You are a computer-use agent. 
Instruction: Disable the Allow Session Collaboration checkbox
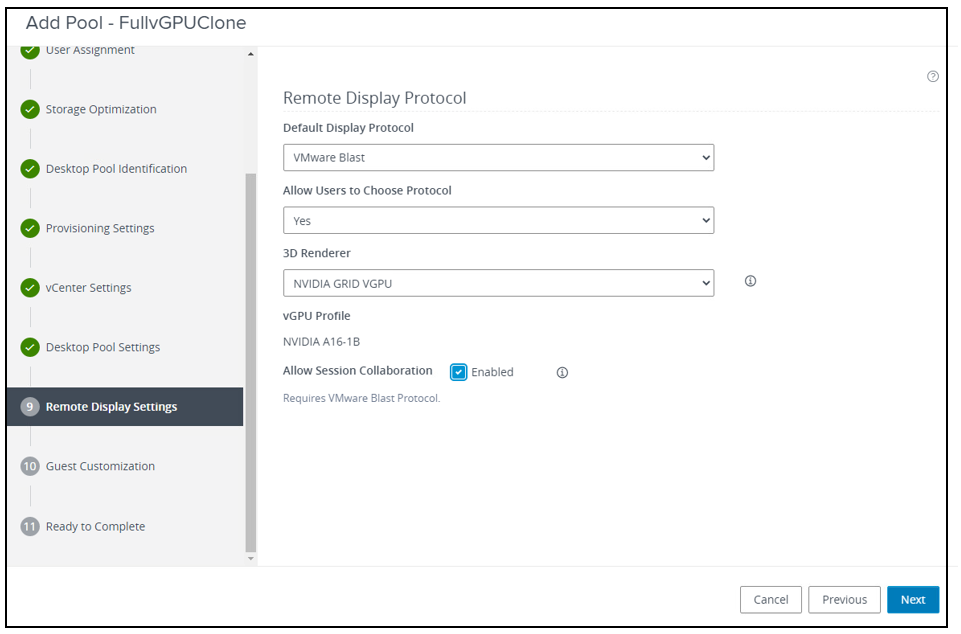tap(458, 372)
